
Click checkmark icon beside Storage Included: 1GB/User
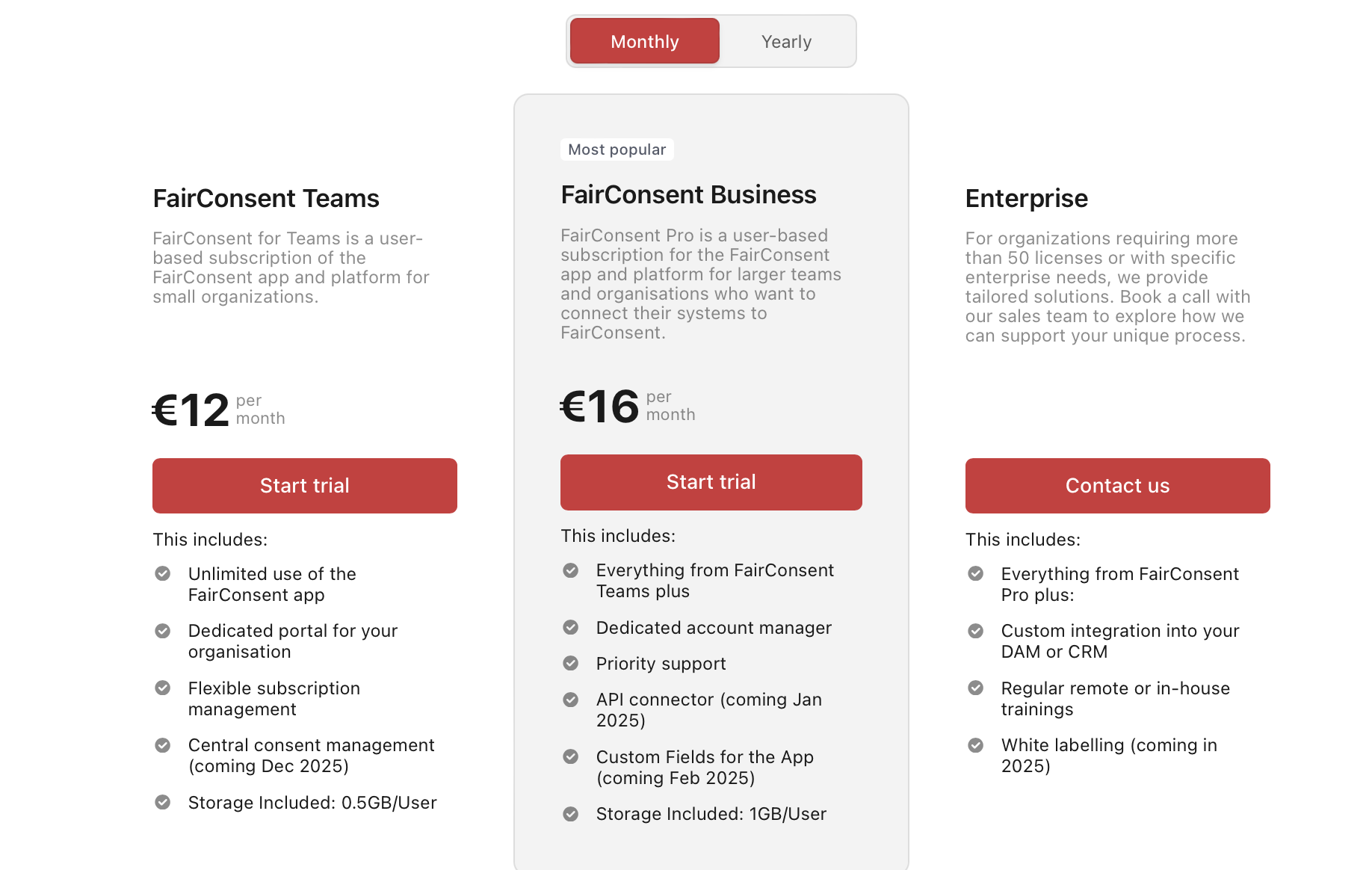[571, 814]
